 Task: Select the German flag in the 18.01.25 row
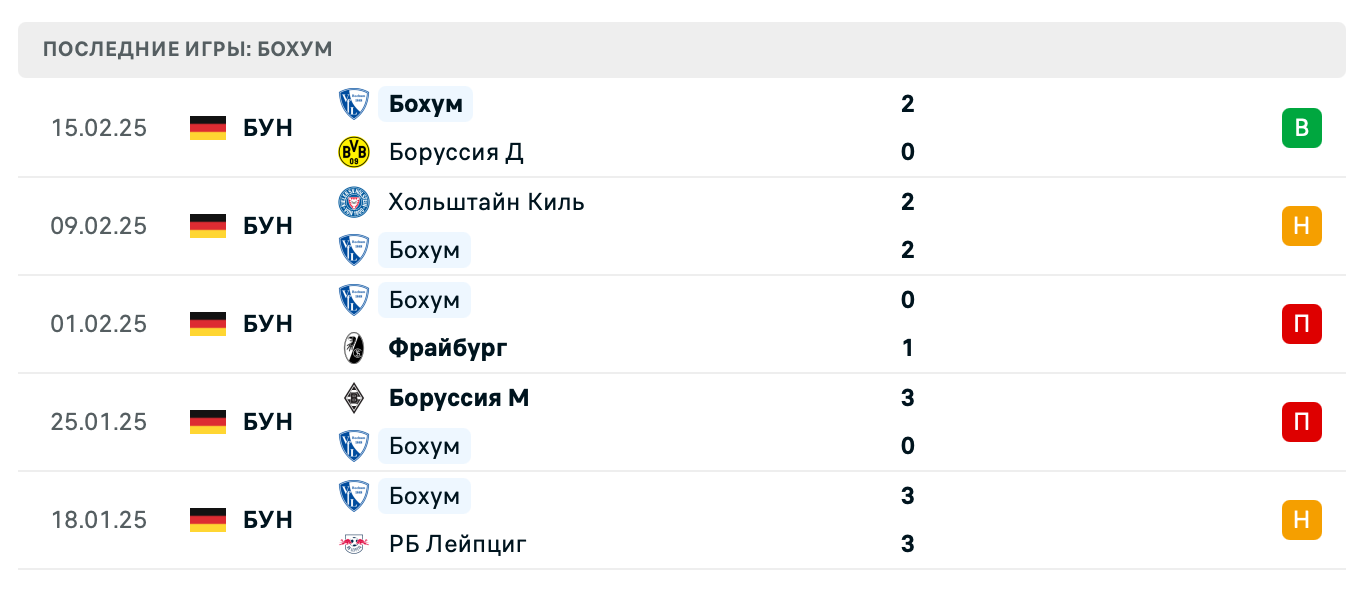207,520
